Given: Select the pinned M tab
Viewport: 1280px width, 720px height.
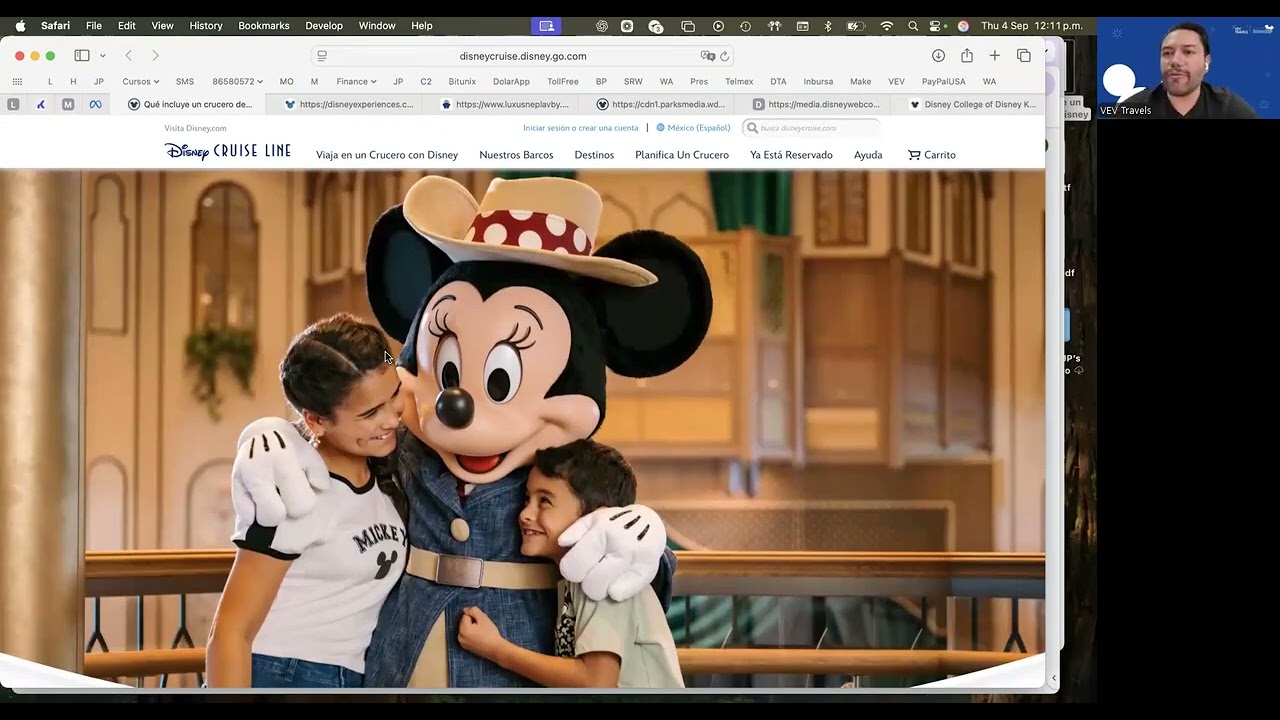Looking at the screenshot, I should coord(68,104).
